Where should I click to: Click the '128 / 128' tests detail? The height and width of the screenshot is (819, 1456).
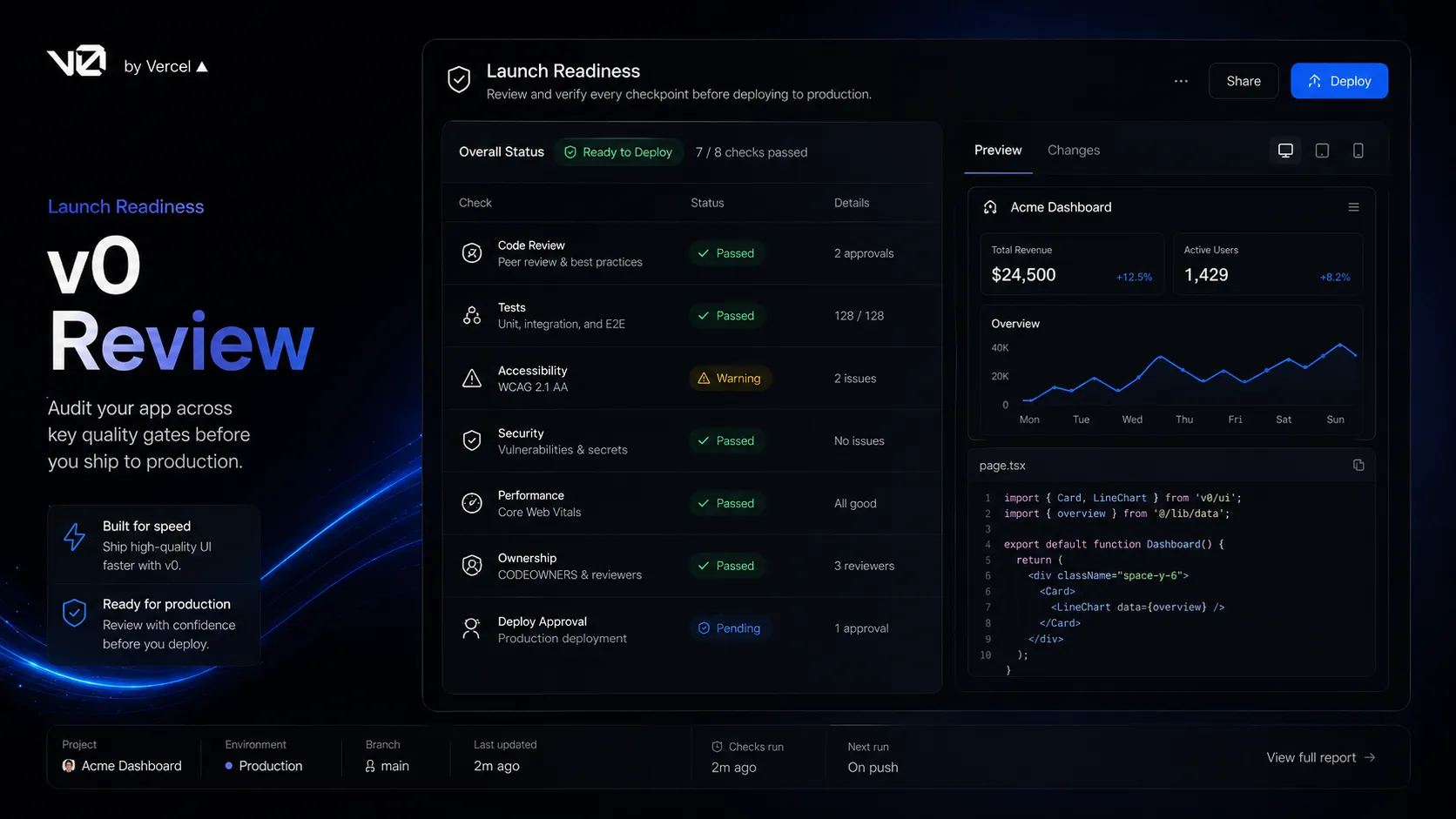[859, 316]
